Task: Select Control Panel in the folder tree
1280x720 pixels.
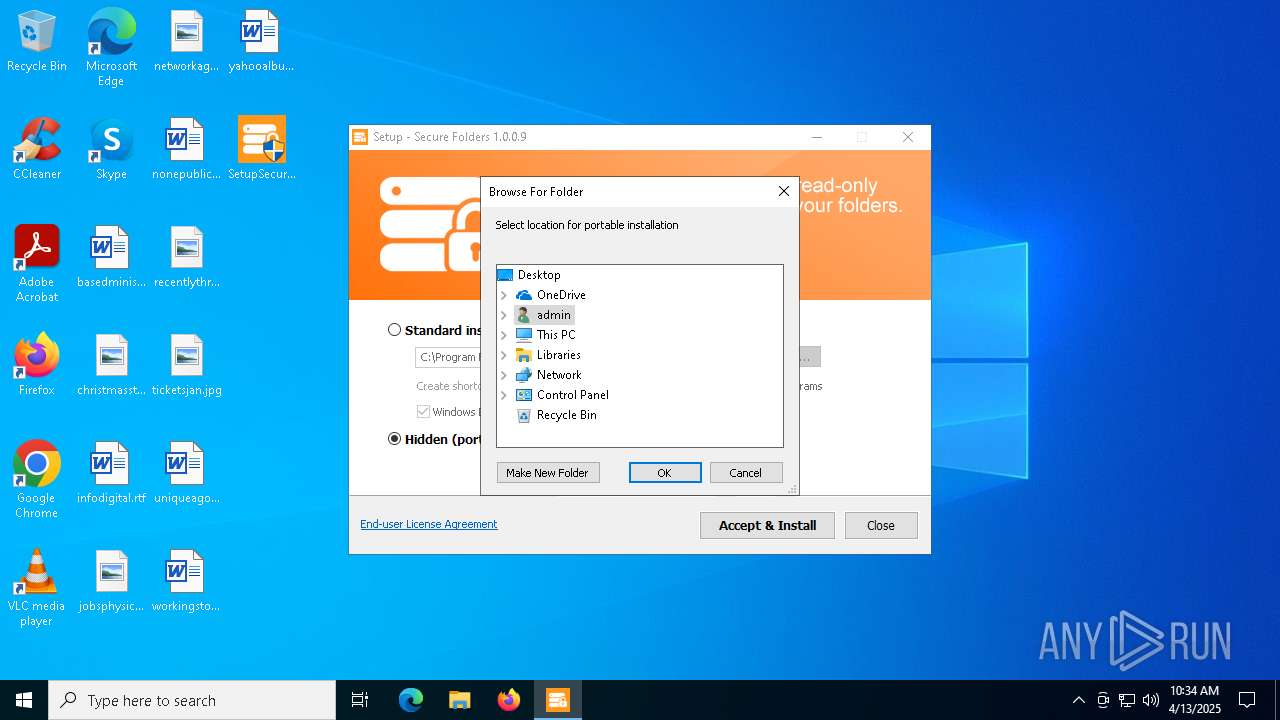Action: (562, 395)
